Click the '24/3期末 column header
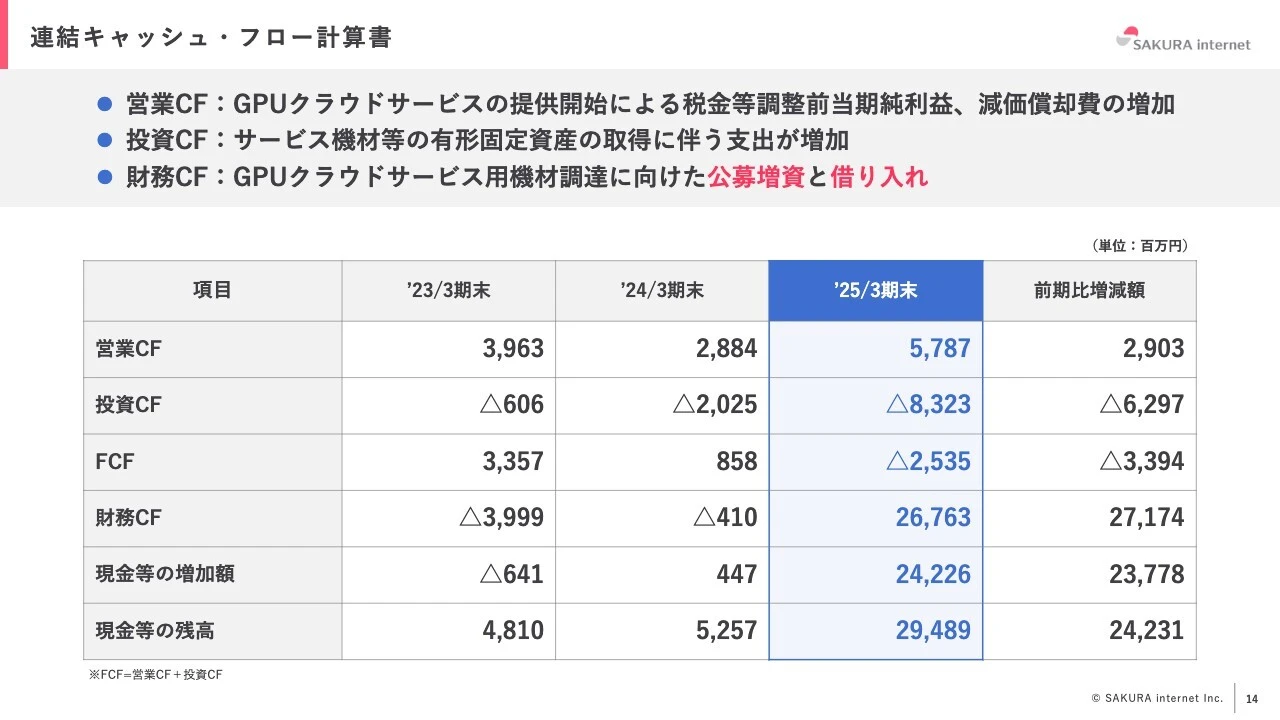The width and height of the screenshot is (1280, 720). tap(661, 290)
